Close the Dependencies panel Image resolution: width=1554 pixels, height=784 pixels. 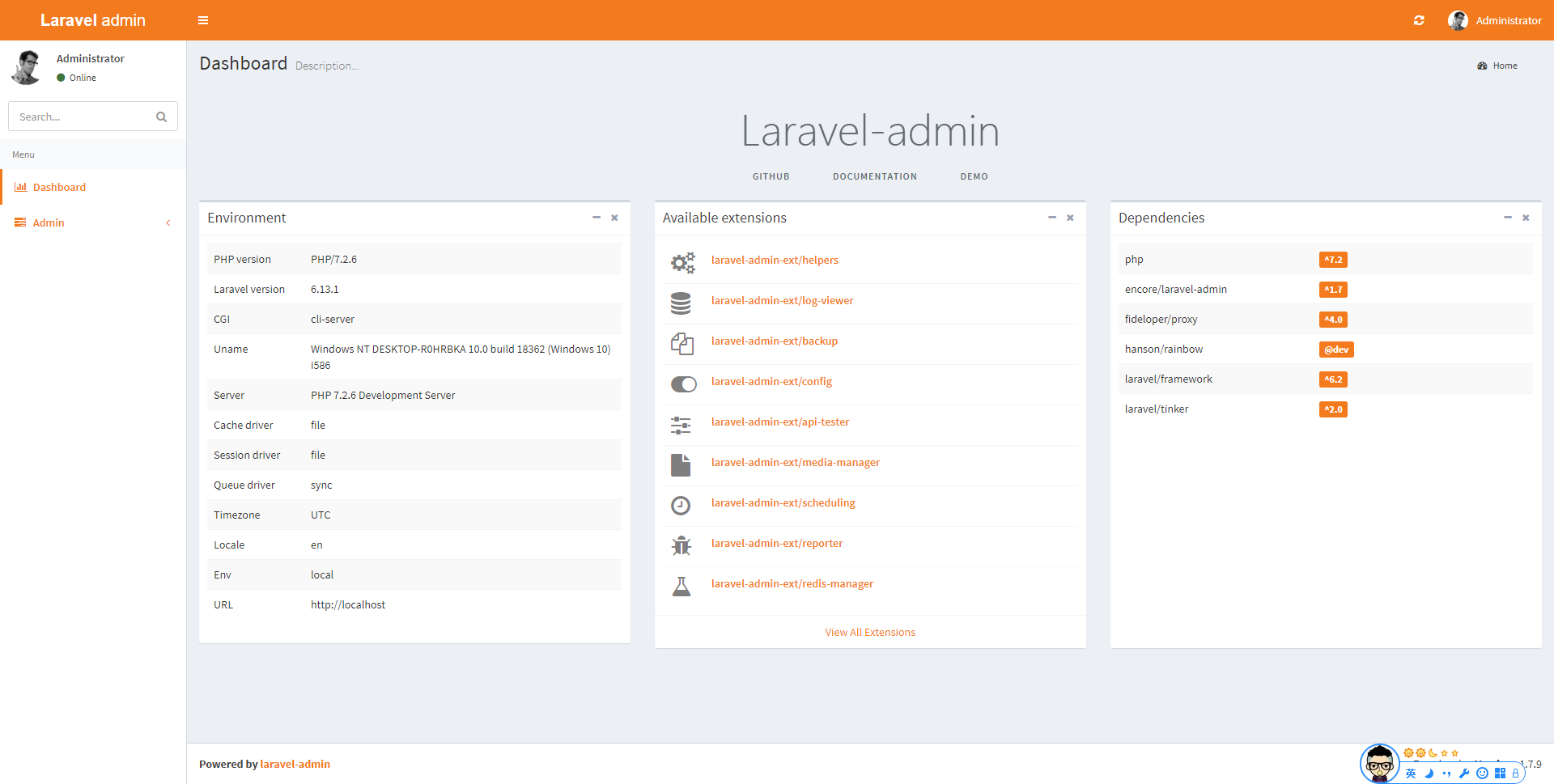[1526, 218]
